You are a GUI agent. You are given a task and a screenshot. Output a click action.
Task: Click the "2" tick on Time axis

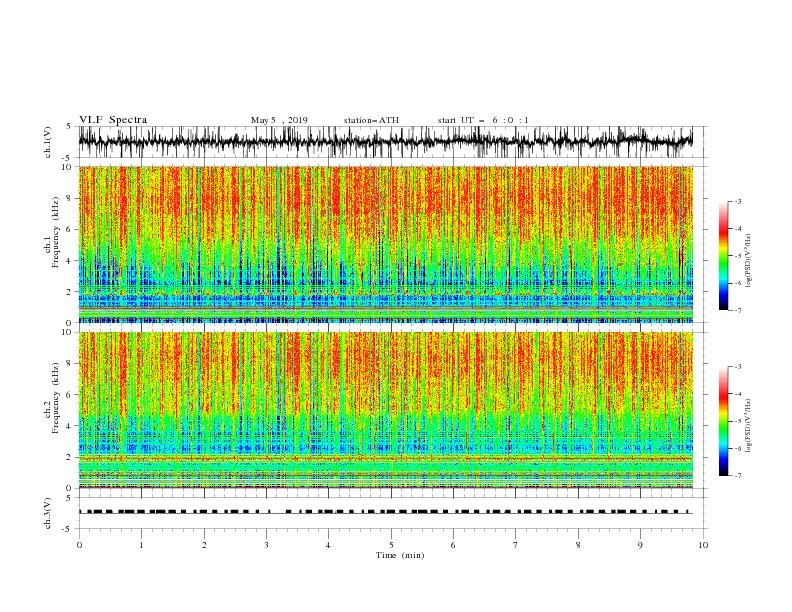(x=204, y=545)
